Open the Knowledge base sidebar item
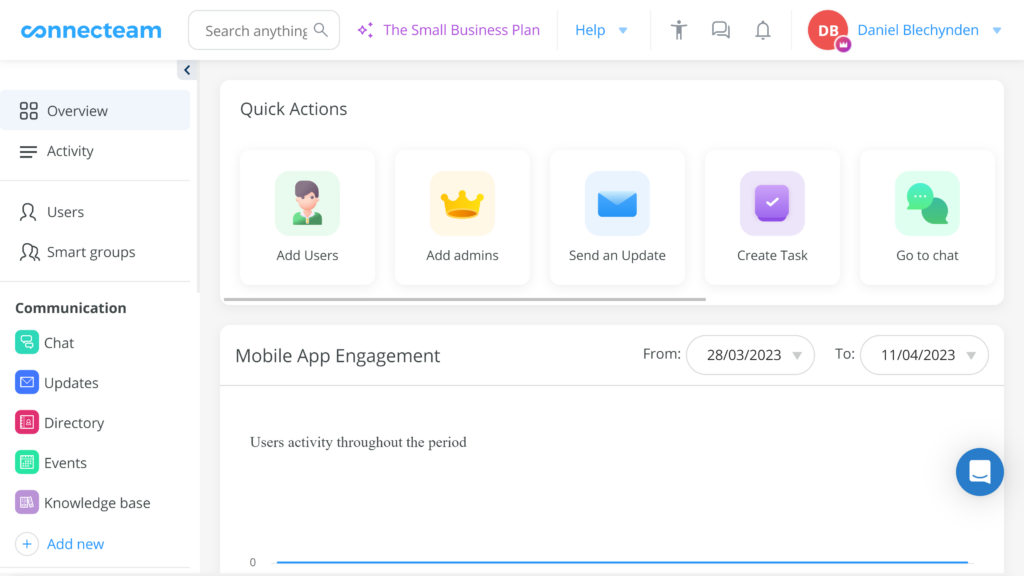 (96, 503)
